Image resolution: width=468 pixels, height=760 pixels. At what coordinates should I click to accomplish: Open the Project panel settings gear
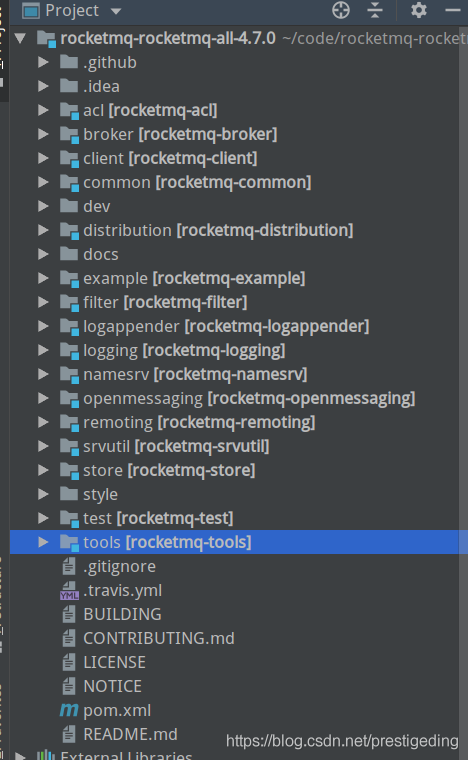click(x=419, y=10)
